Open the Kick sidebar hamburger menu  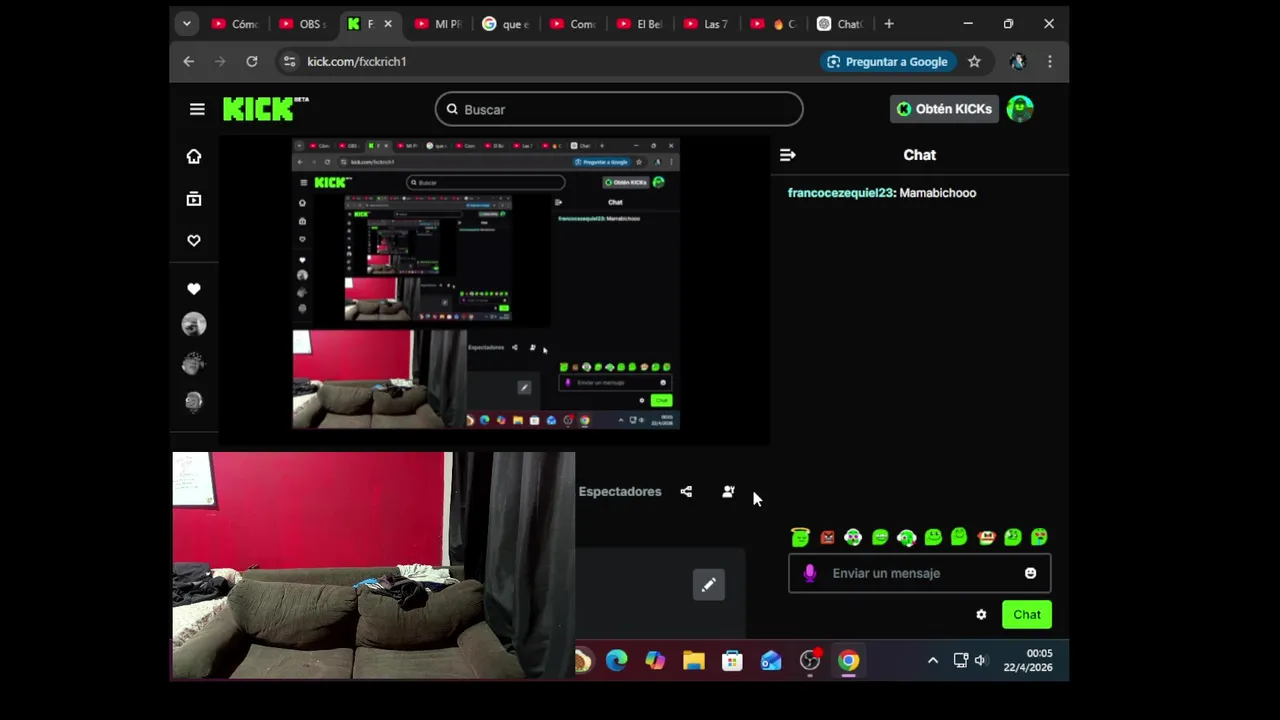(197, 109)
